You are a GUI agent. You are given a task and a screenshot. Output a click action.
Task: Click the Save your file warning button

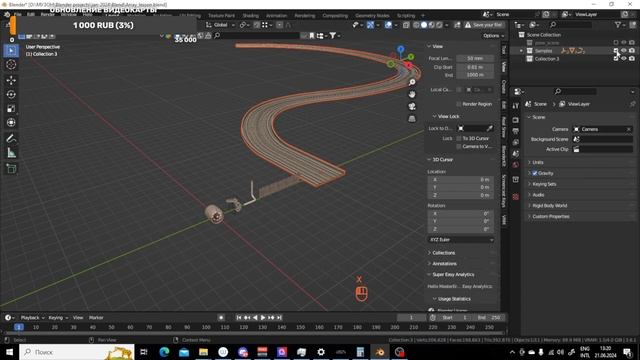pyautogui.click(x=484, y=25)
